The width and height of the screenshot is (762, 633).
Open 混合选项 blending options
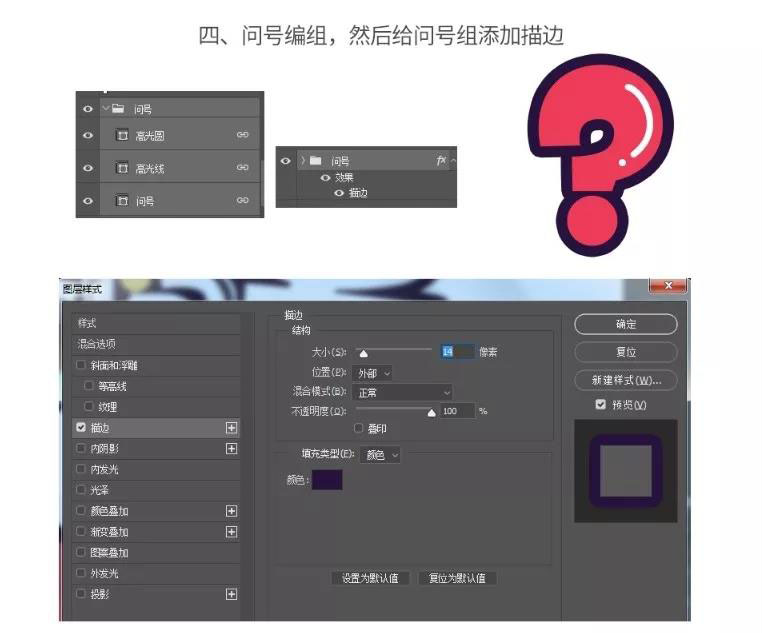(156, 344)
